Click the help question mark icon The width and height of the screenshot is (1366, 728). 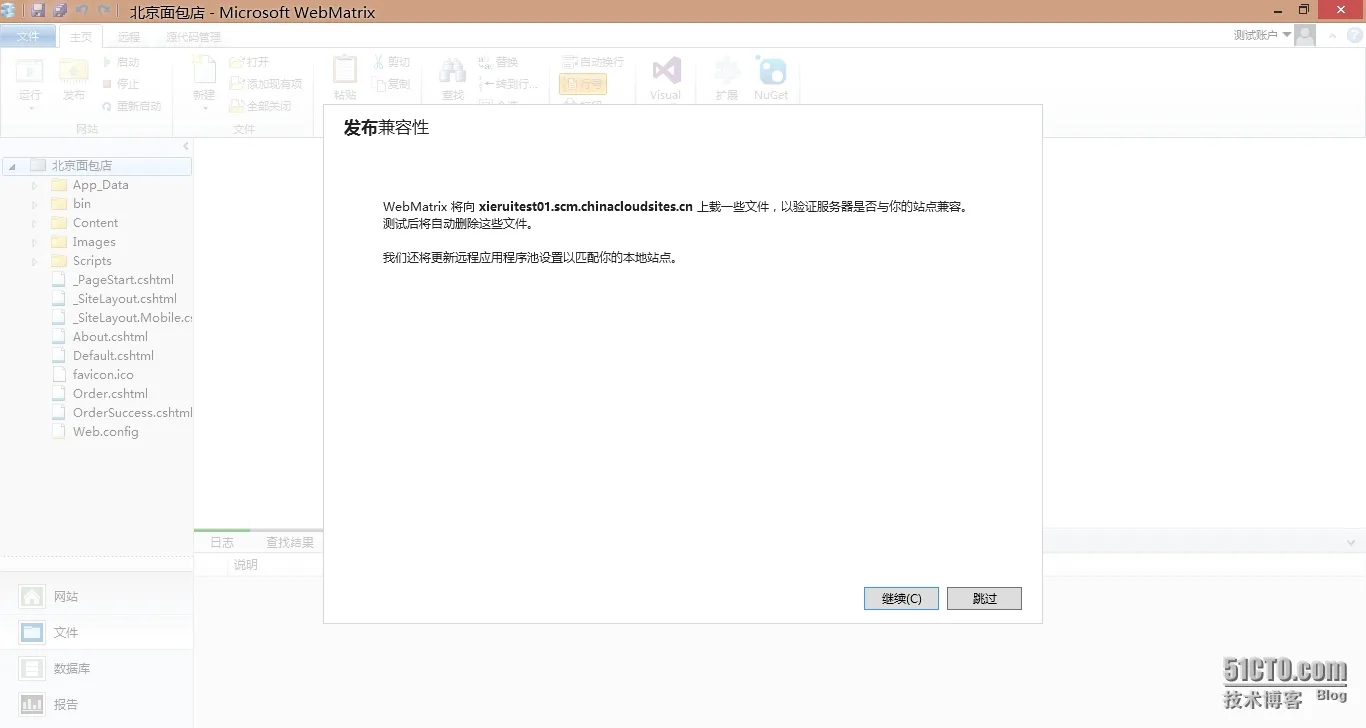pyautogui.click(x=1354, y=35)
